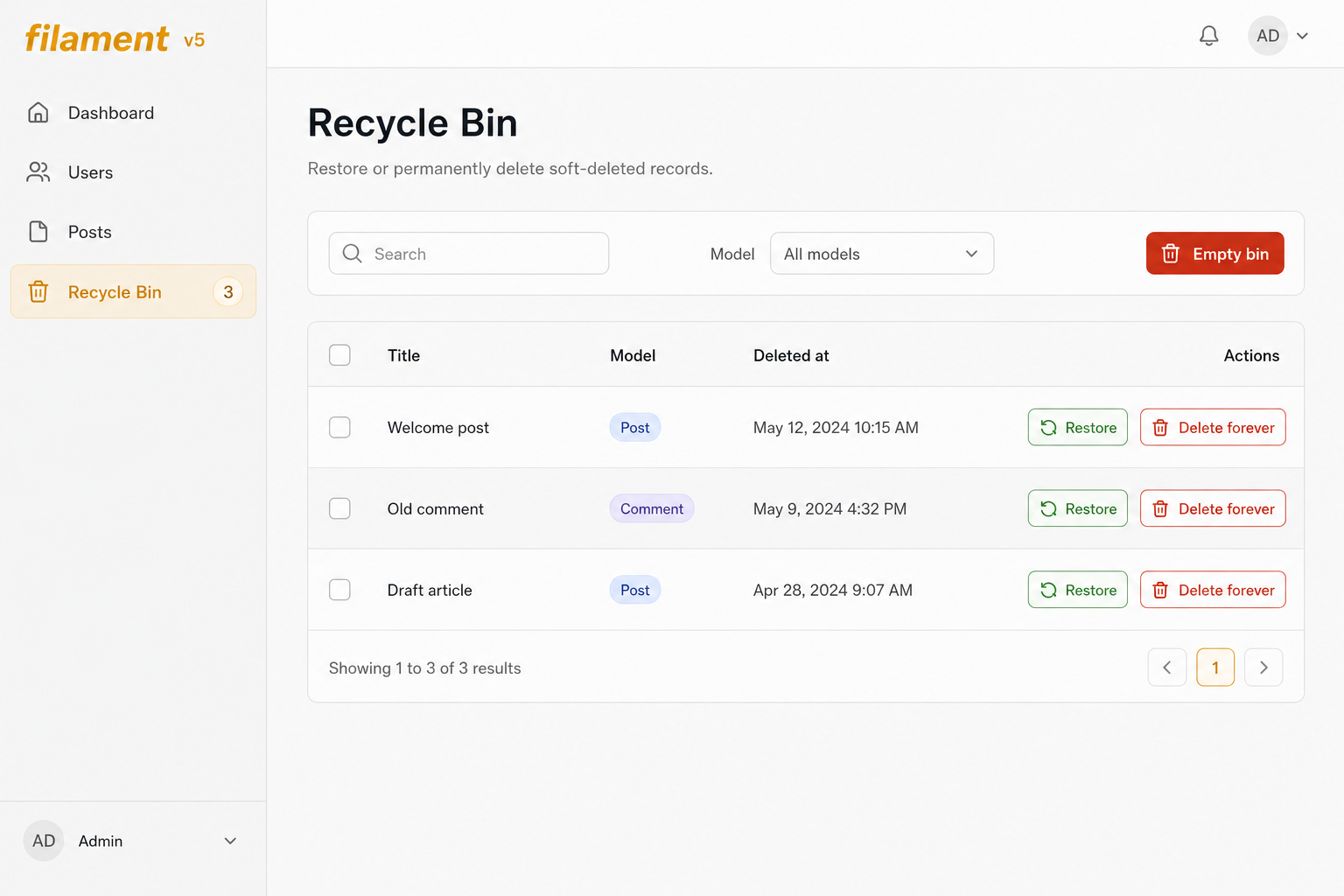Click the Comment badge

(652, 508)
